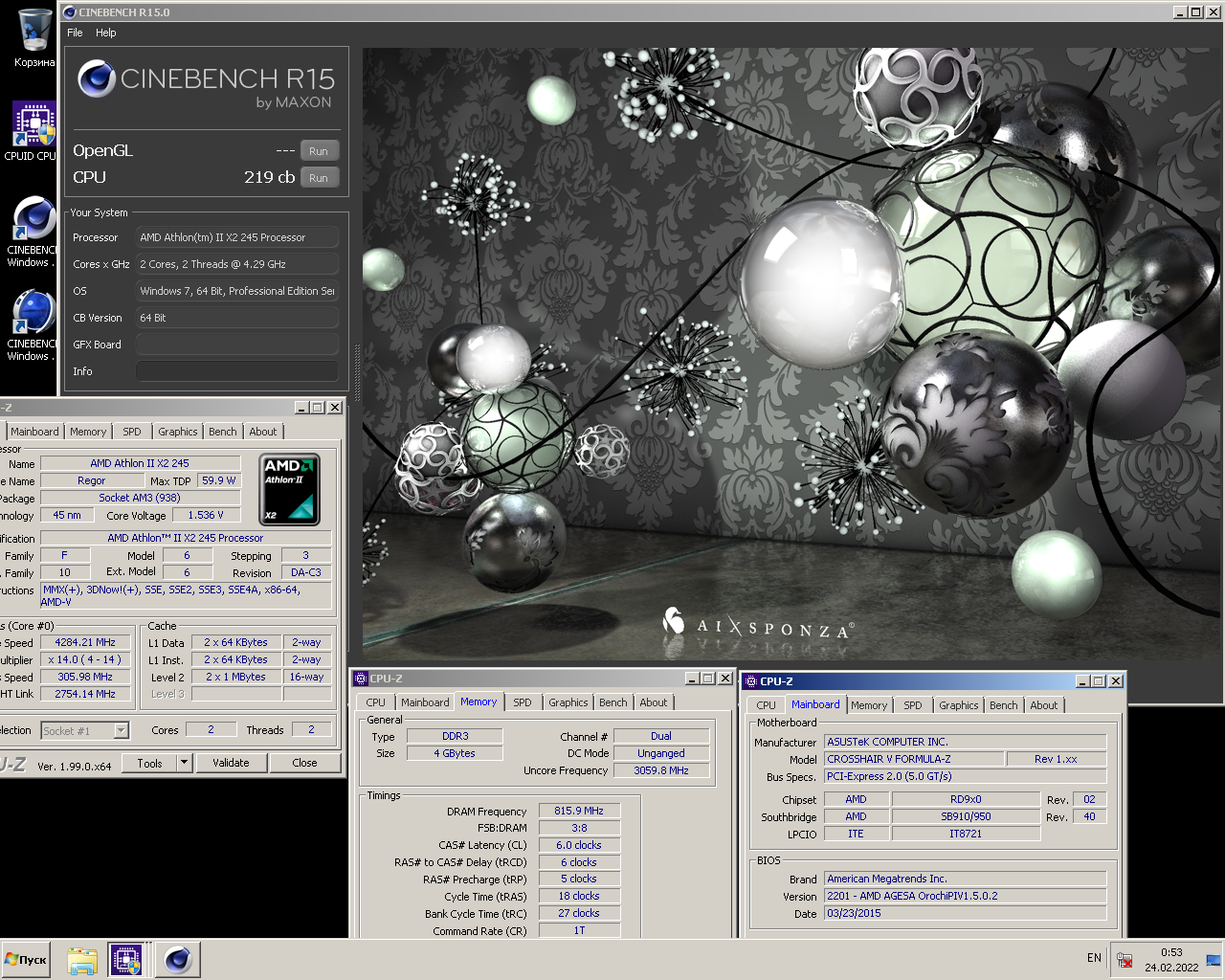
Task: Click the ASUSTeK COMPUTER INC. manufacturer field
Action: (966, 742)
